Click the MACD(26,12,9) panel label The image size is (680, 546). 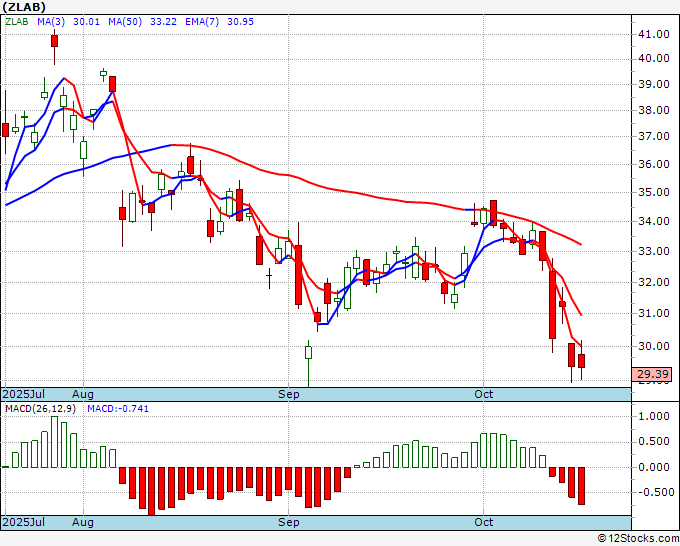[40, 409]
